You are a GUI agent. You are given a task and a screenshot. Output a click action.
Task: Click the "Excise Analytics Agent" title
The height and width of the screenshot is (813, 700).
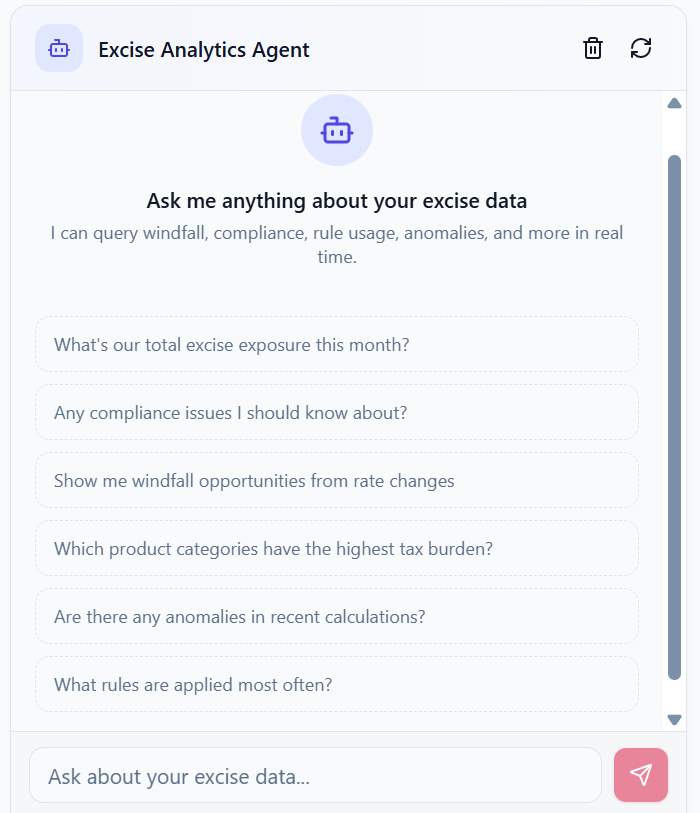tap(204, 50)
